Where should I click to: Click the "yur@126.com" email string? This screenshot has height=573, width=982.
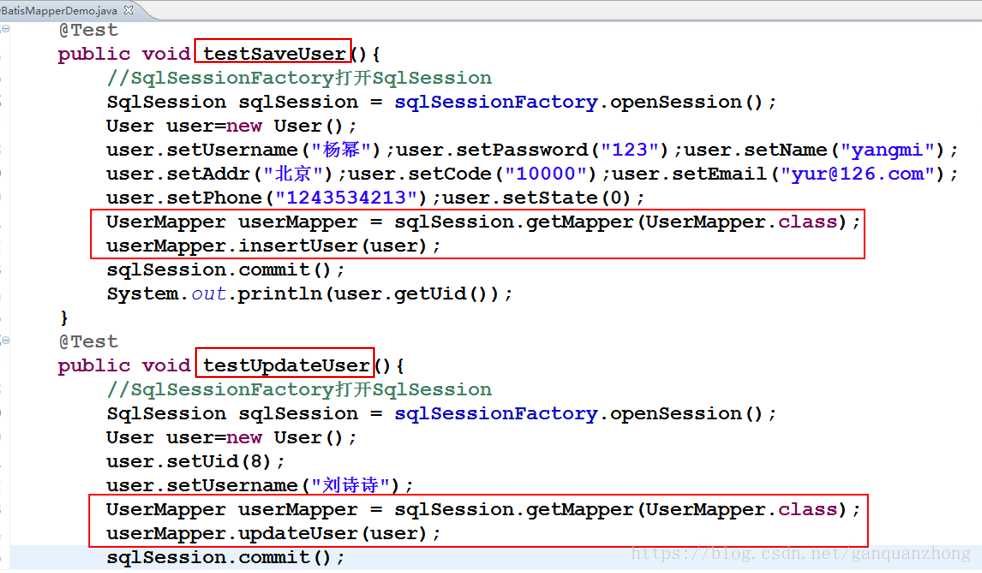point(857,174)
